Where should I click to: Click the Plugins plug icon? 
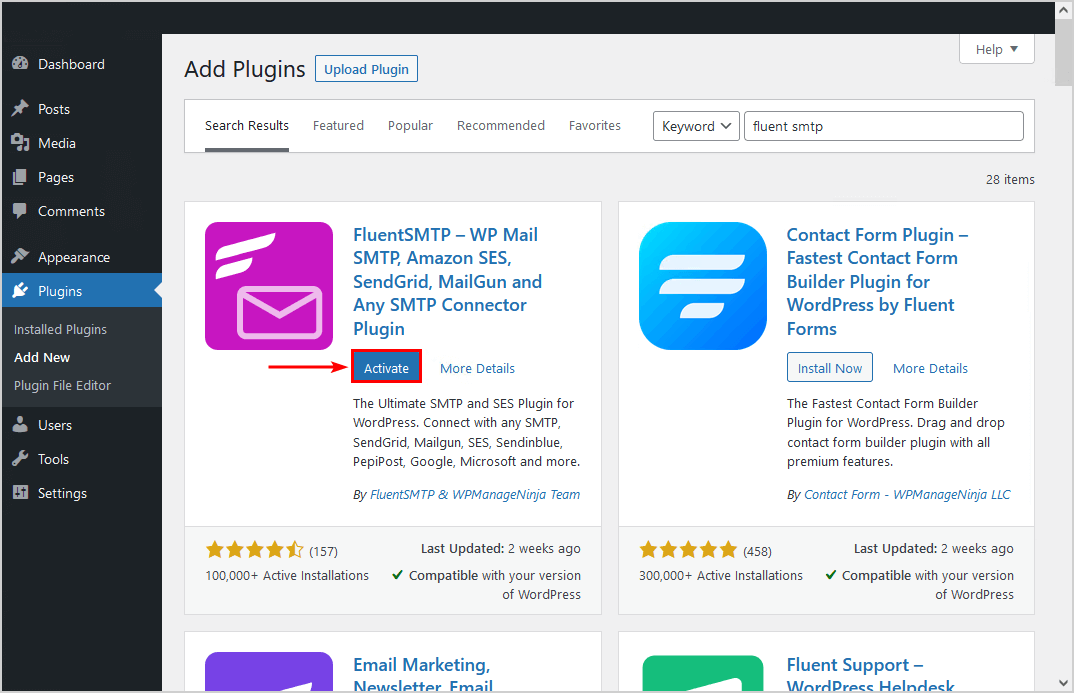pyautogui.click(x=21, y=290)
